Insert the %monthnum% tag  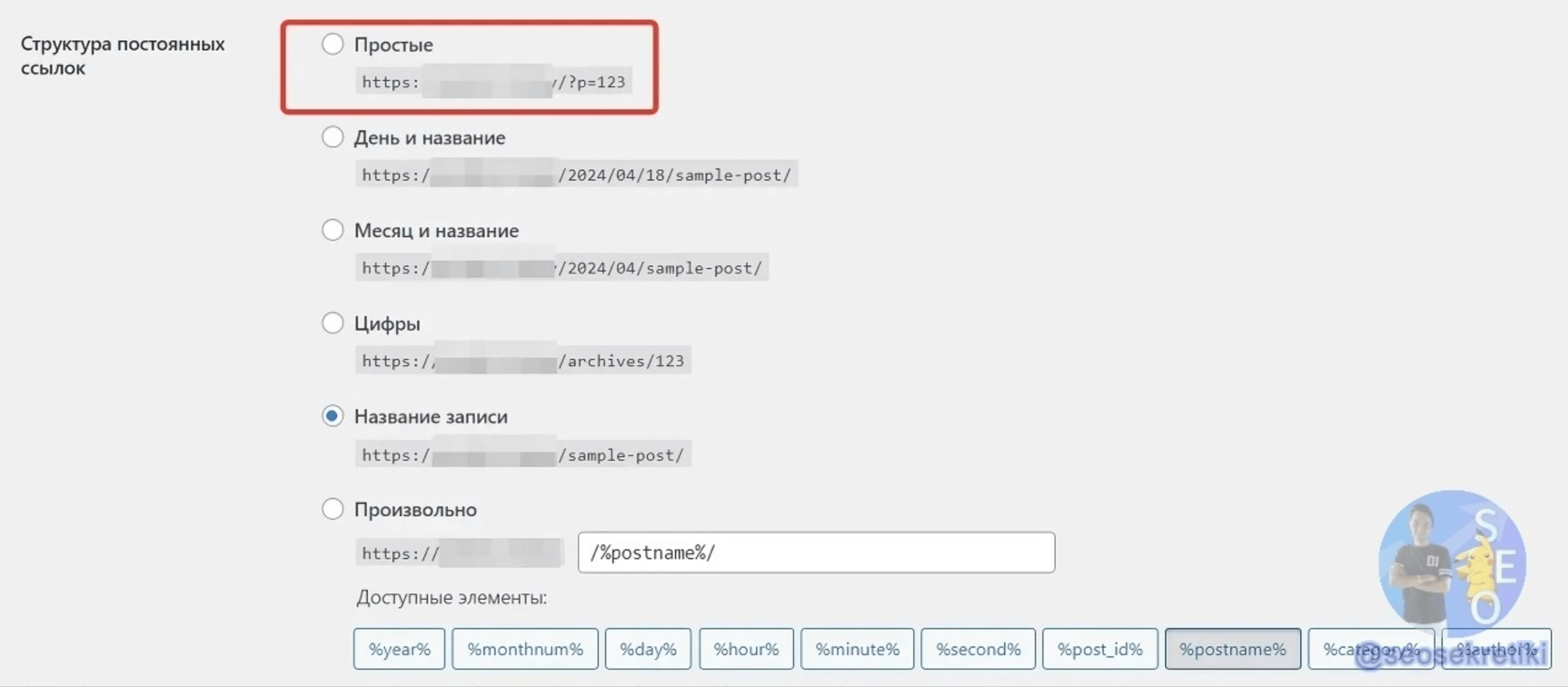525,649
